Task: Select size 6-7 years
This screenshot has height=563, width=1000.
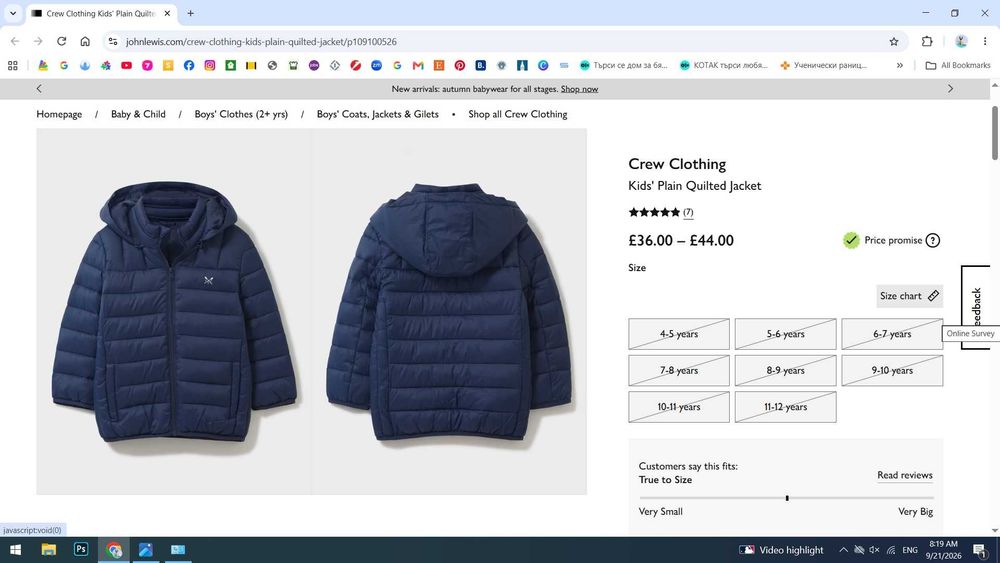Action: pos(892,334)
